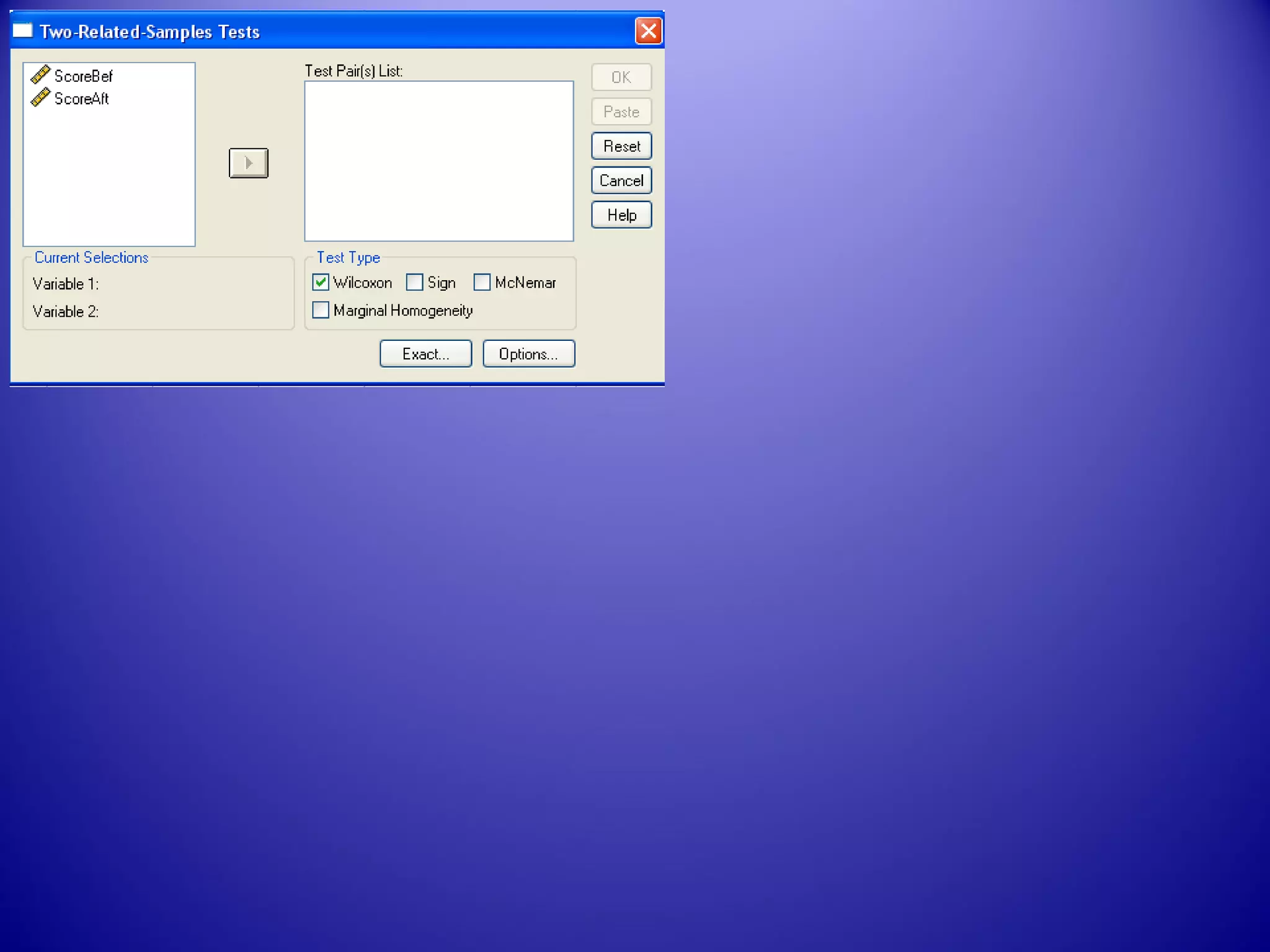Select ScoreAft variable in list

[81, 99]
